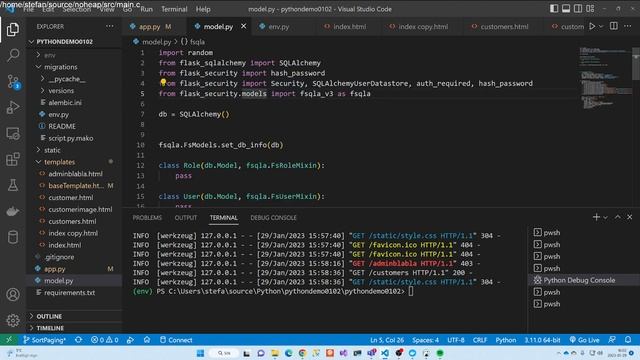Open customize layout button
640x360 pixels.
click(590, 9)
